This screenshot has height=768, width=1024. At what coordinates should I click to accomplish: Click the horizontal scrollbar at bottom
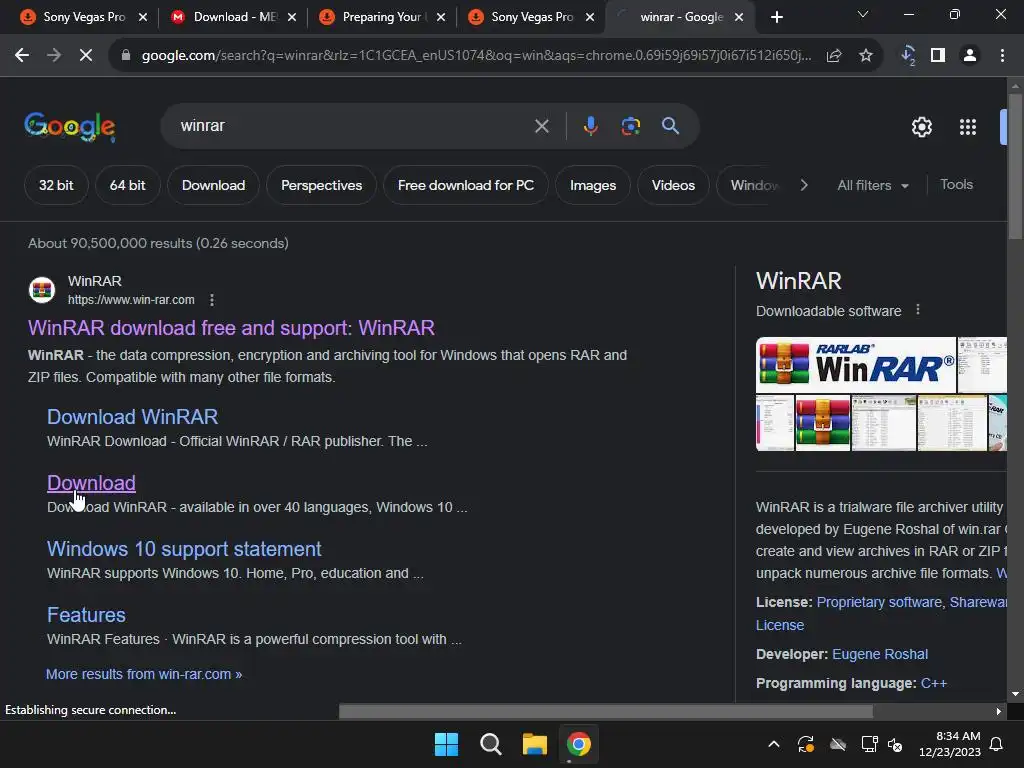[606, 711]
